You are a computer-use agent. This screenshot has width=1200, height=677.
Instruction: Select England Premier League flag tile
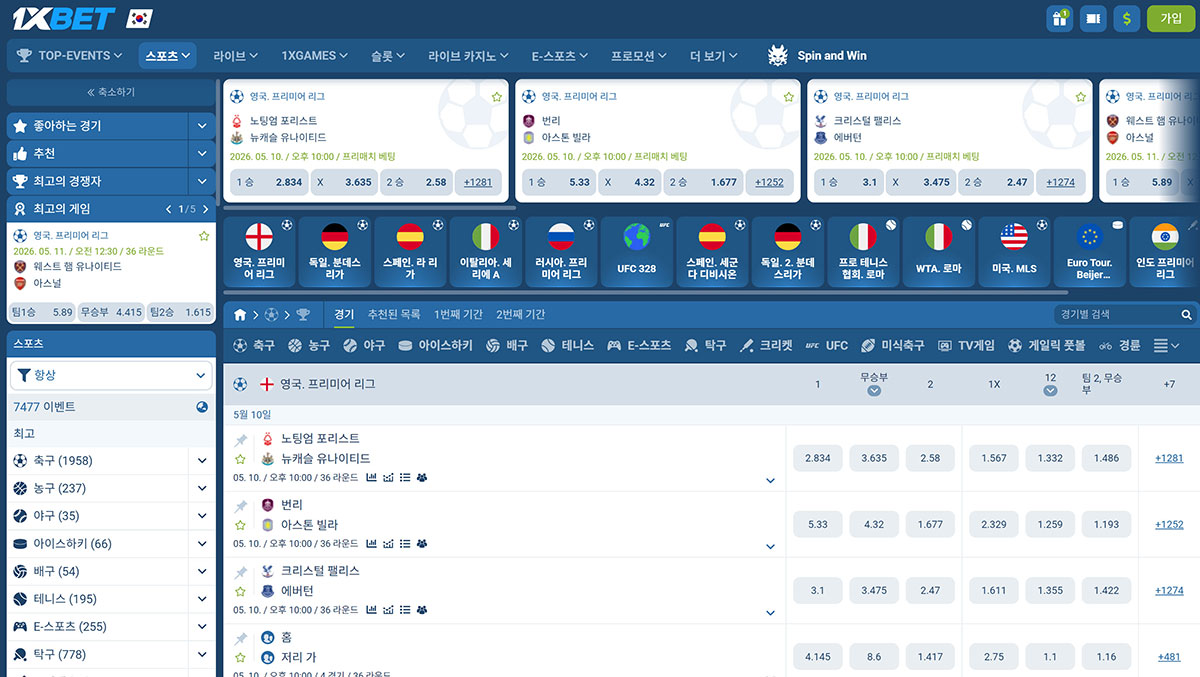[x=259, y=251]
